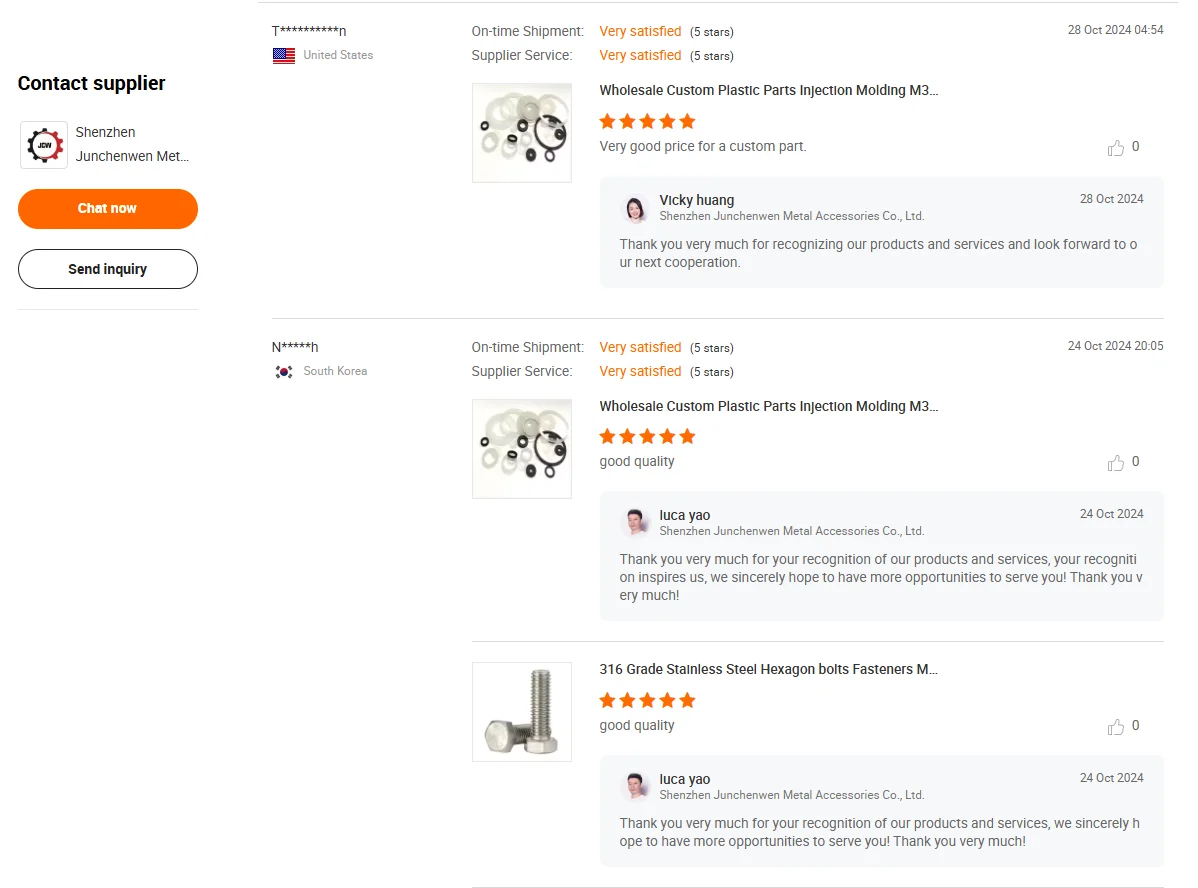Open plastic parts title link in US review
Viewport: 1198px width, 888px height.
pyautogui.click(x=768, y=90)
